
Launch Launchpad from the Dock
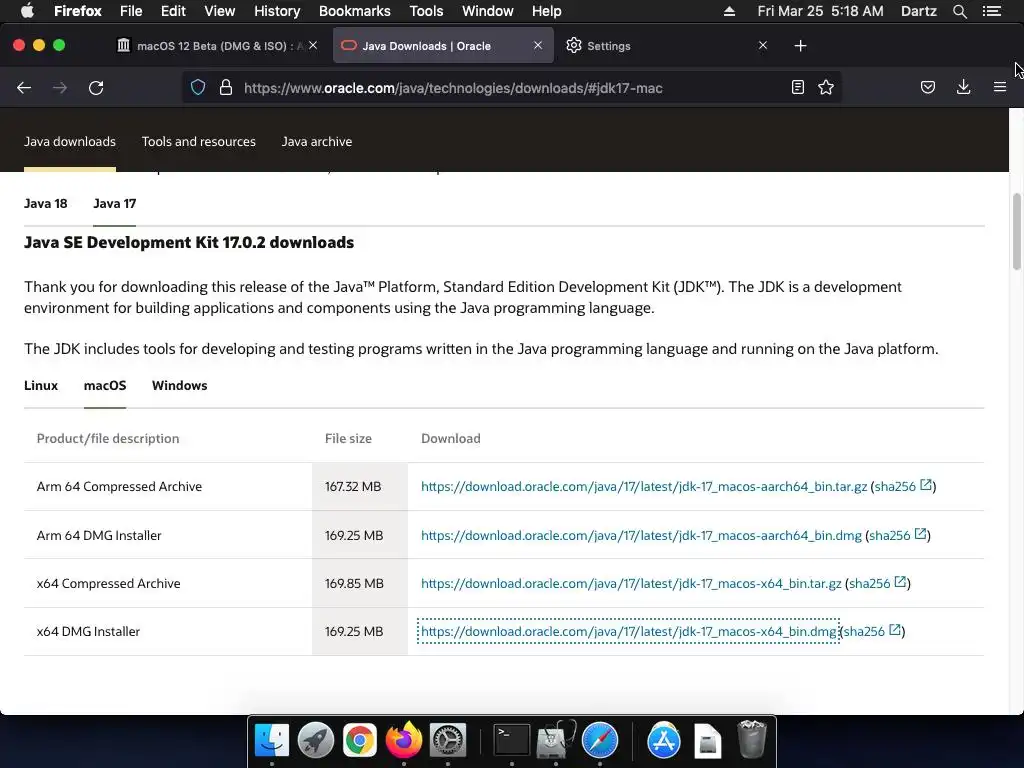(315, 741)
